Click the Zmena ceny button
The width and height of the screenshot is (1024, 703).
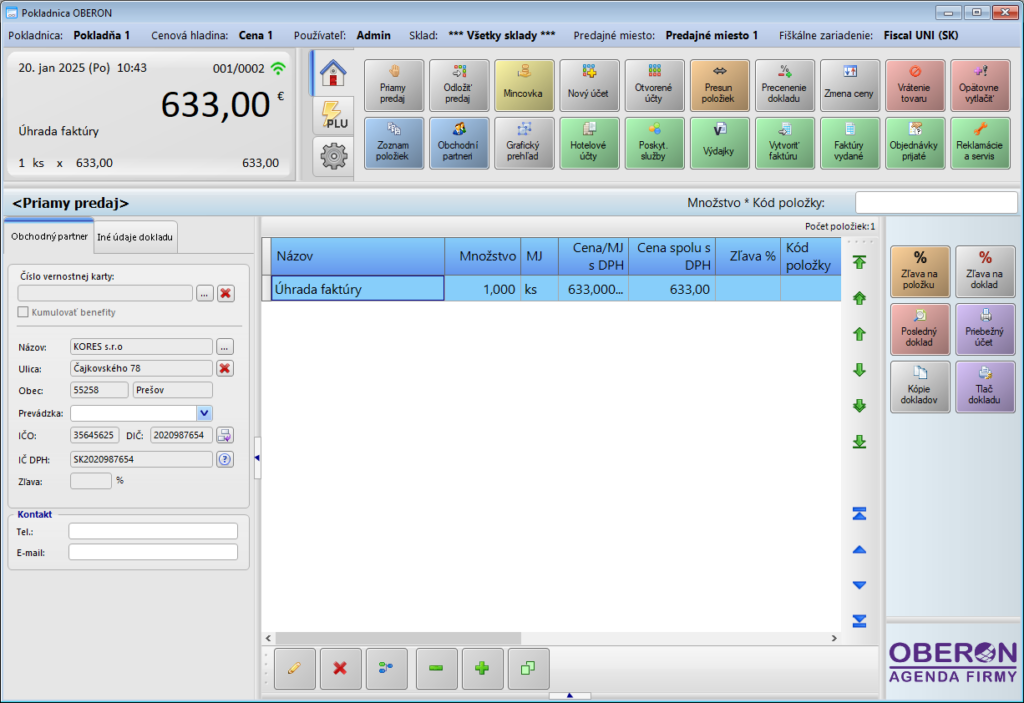point(850,86)
